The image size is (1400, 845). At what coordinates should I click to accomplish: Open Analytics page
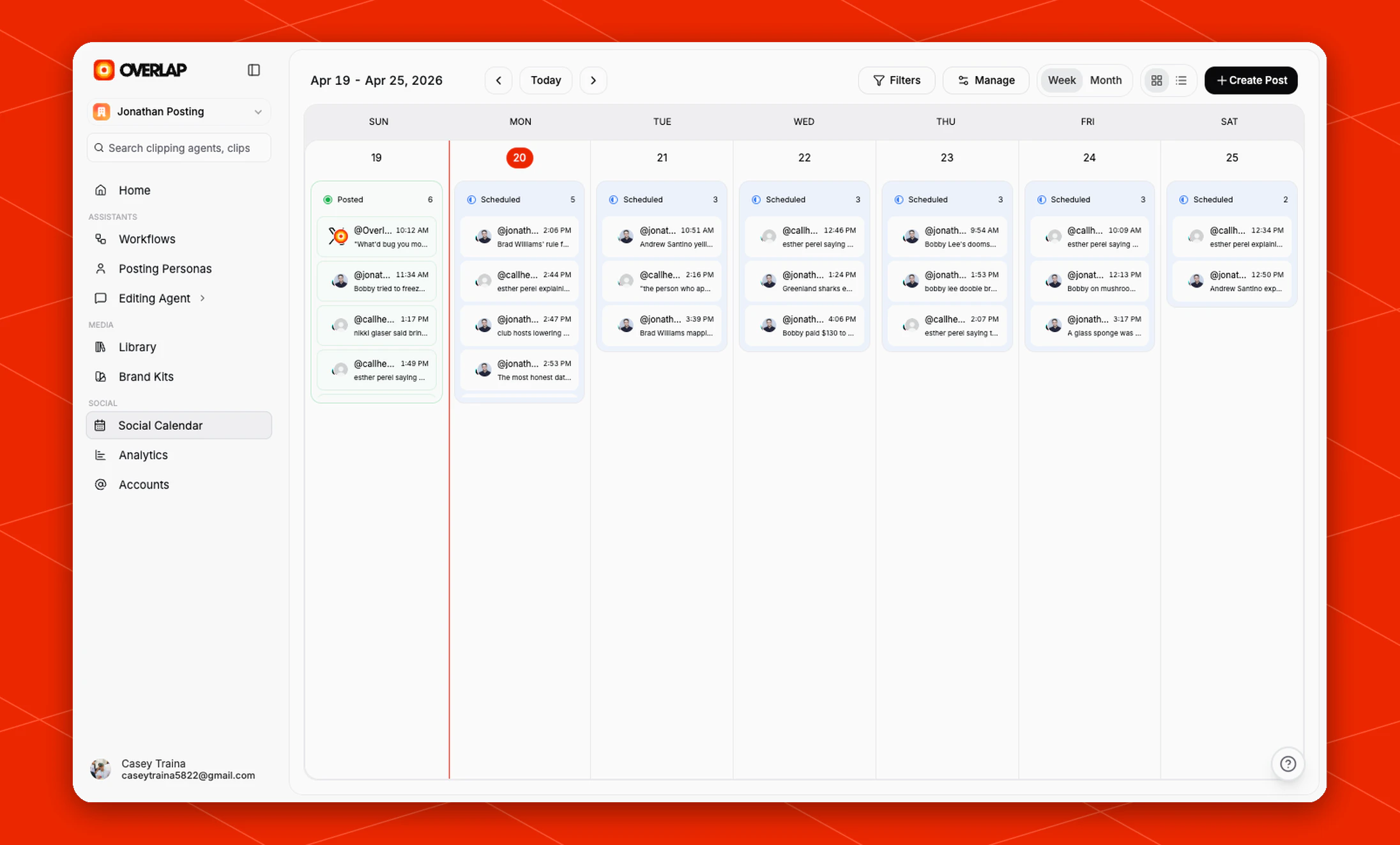pyautogui.click(x=179, y=455)
